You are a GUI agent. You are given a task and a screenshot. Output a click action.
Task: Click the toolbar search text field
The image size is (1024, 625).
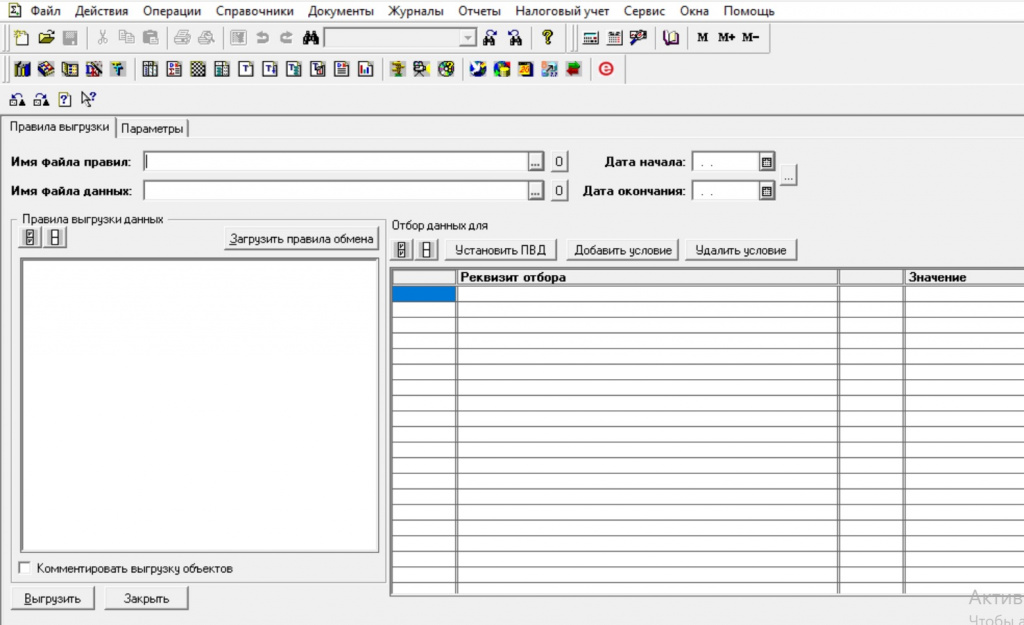[392, 38]
